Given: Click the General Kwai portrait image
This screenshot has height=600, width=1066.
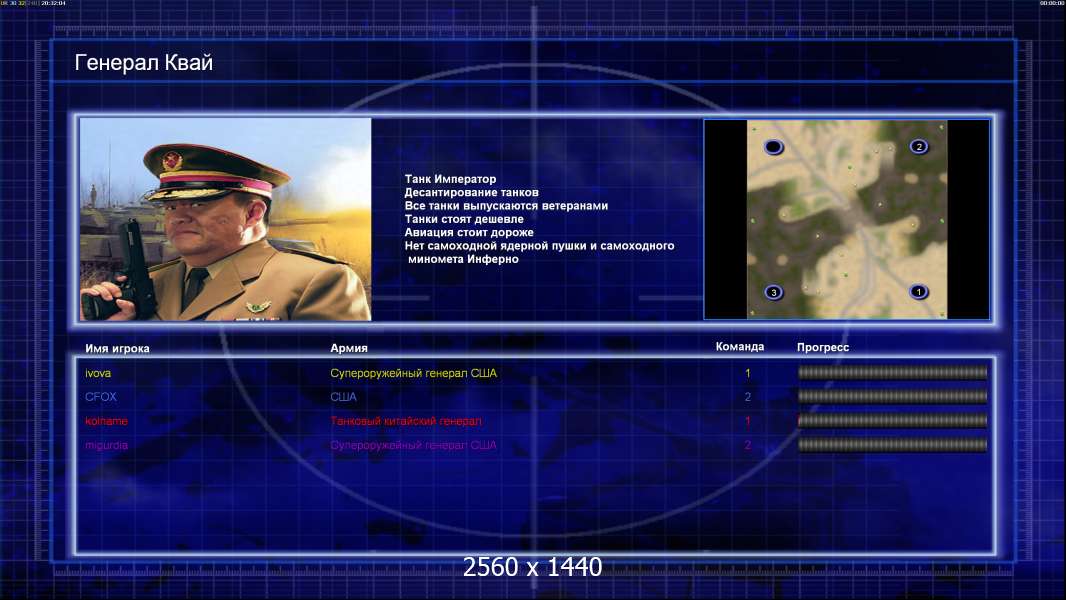Looking at the screenshot, I should (226, 219).
